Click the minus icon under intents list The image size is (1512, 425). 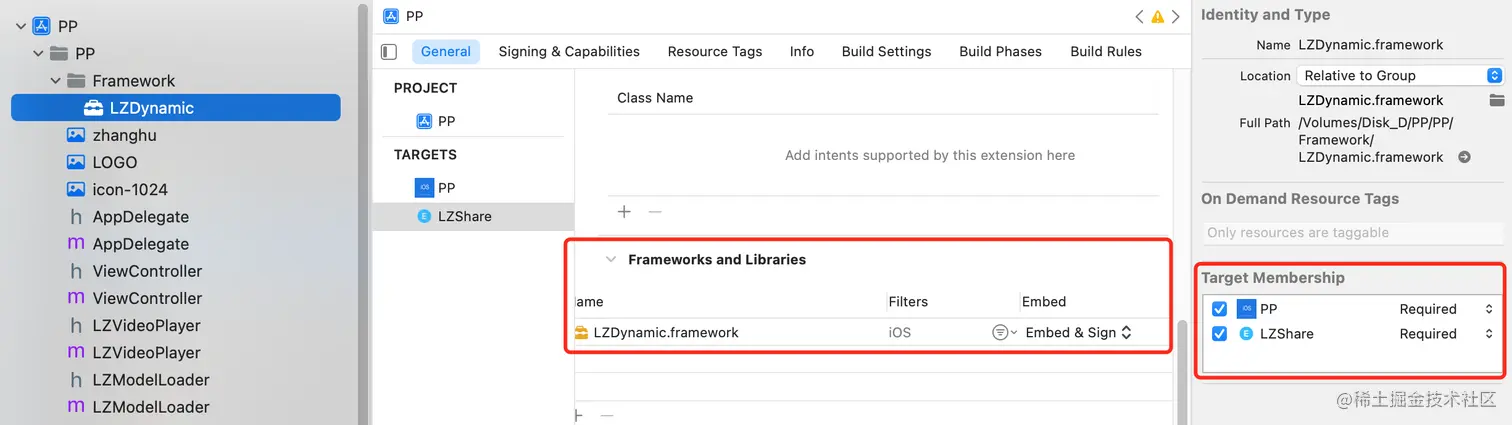pos(655,211)
